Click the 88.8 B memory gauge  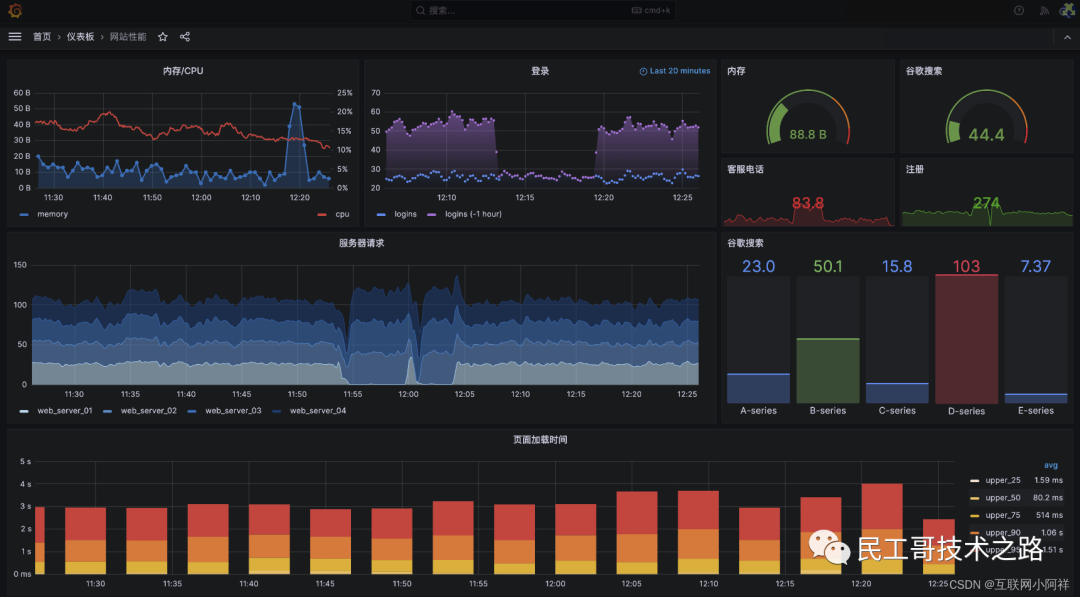tap(807, 117)
